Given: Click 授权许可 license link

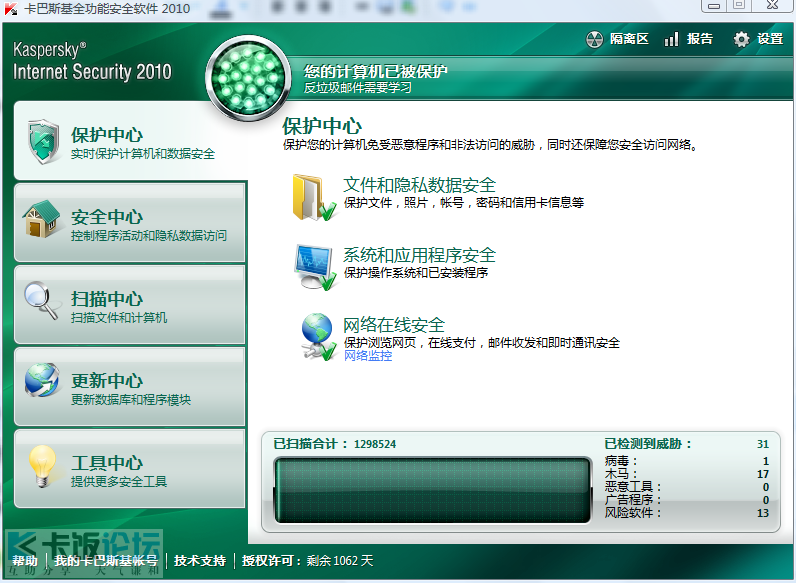Looking at the screenshot, I should [271, 561].
